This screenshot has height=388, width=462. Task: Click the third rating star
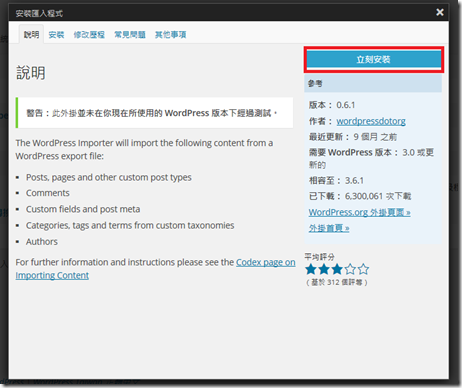[x=337, y=269]
